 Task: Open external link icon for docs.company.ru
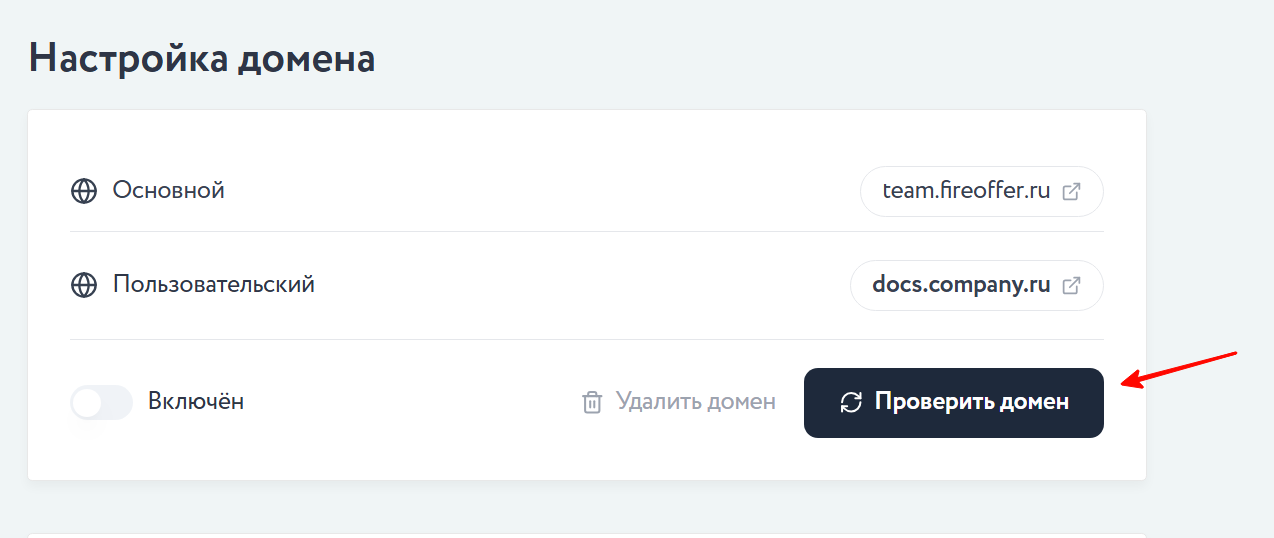[x=1071, y=285]
